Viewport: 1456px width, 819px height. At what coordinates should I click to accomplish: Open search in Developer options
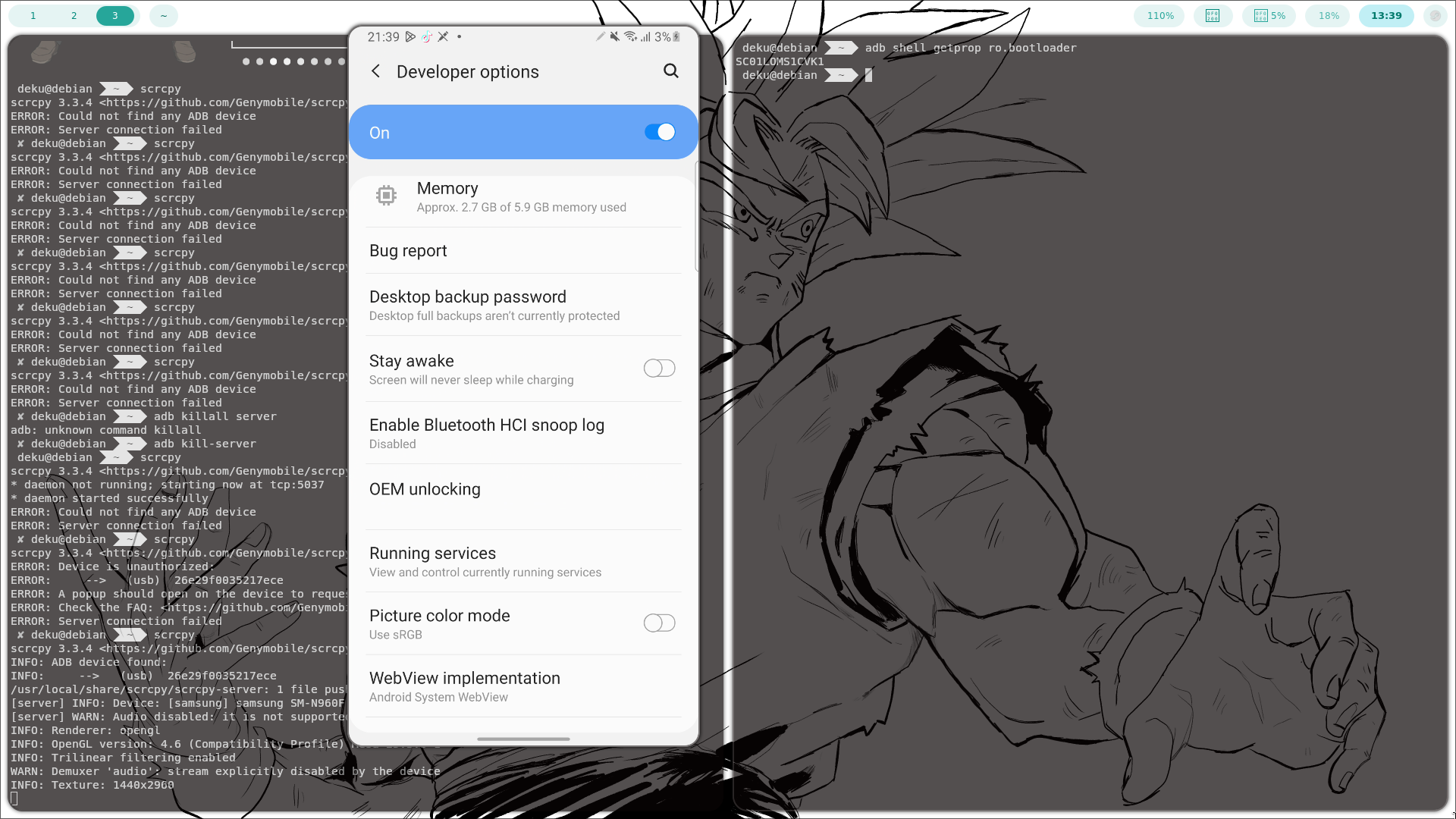[671, 71]
